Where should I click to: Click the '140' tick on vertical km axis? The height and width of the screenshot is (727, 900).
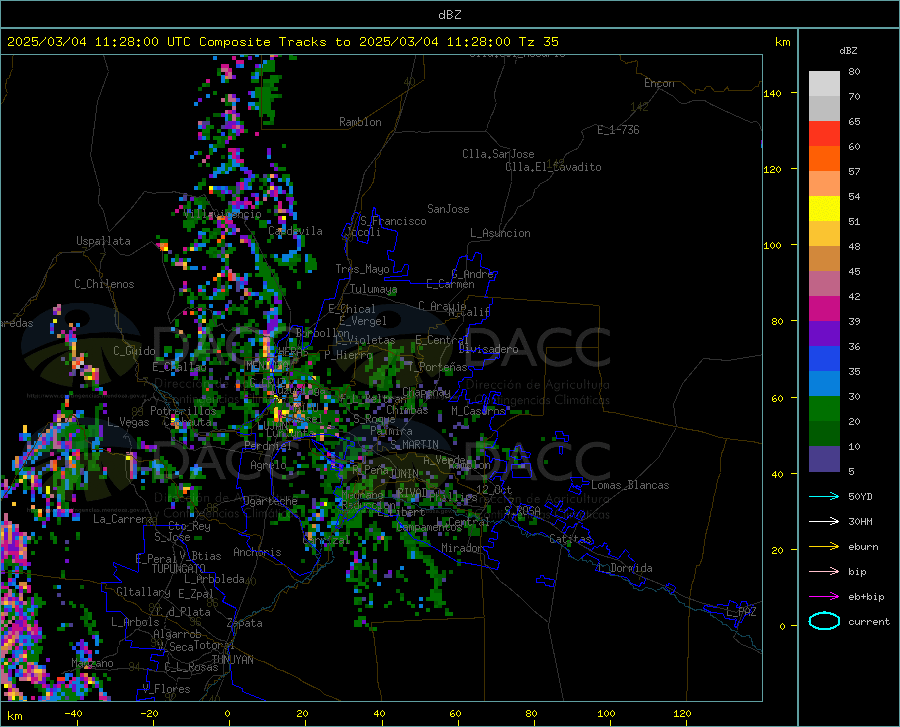(772, 93)
